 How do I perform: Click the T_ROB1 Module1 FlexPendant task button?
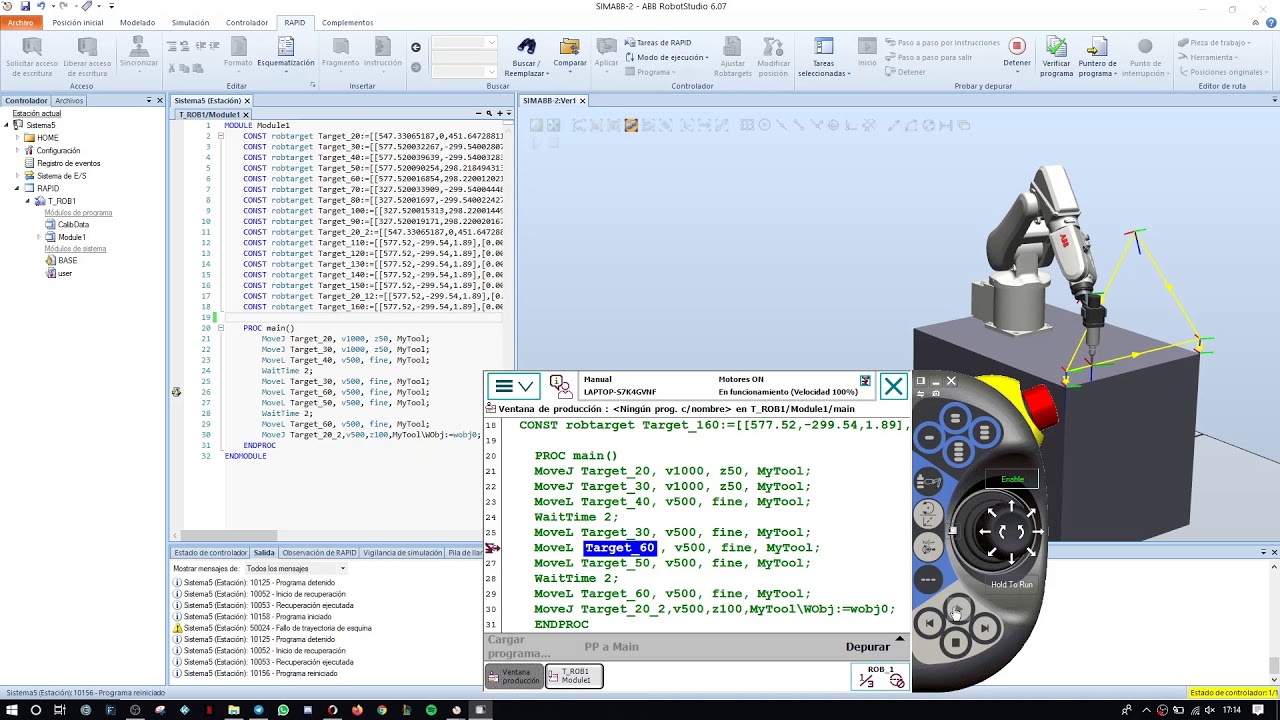pyautogui.click(x=574, y=677)
